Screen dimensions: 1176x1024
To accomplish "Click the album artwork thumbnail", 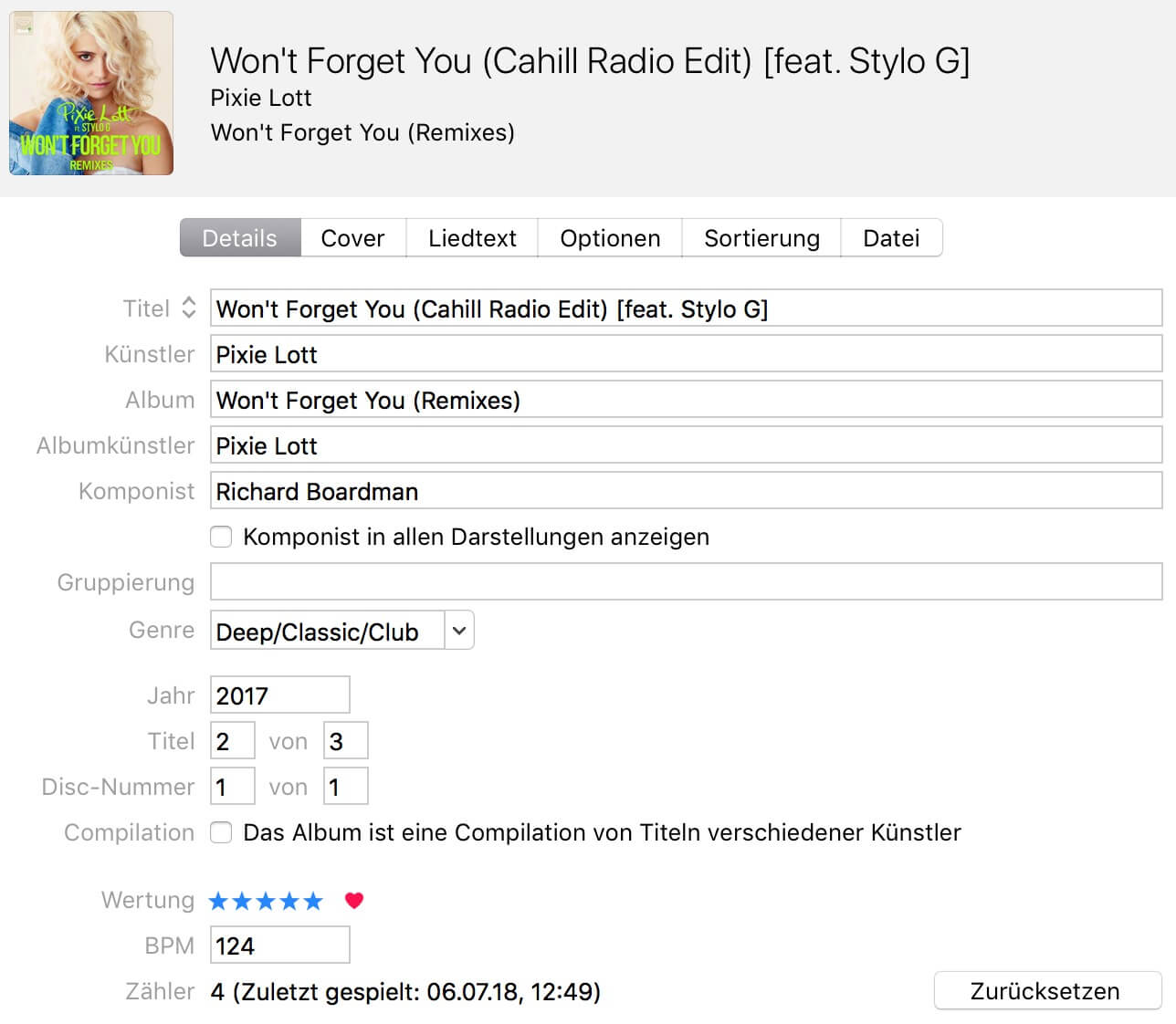I will [x=91, y=93].
